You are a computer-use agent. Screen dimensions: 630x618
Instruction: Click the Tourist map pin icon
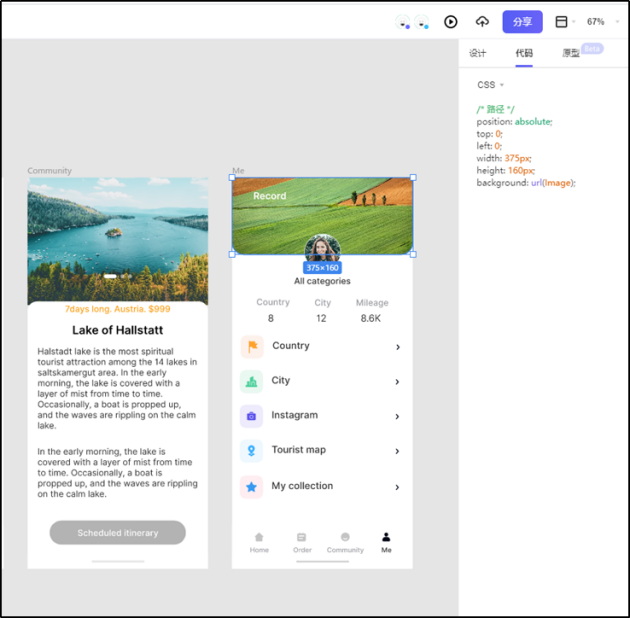pos(252,451)
